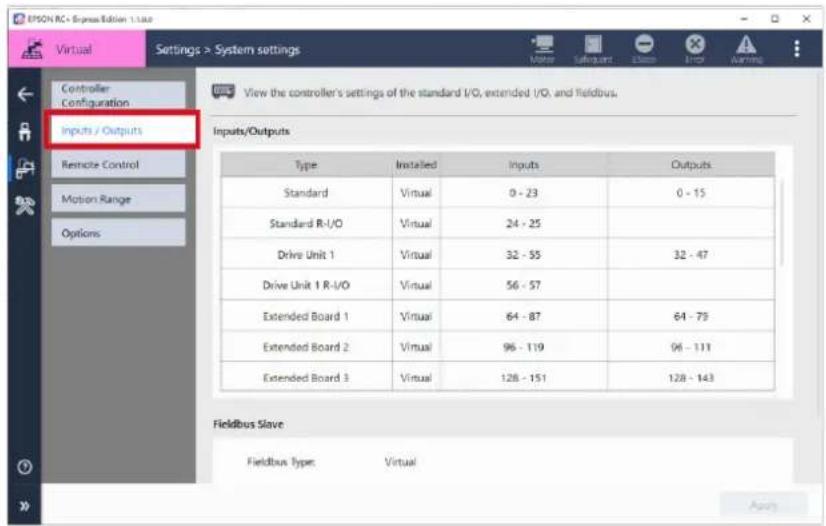Viewport: 826px width, 526px height.
Task: Click the Installed column header
Action: pyautogui.click(x=416, y=165)
